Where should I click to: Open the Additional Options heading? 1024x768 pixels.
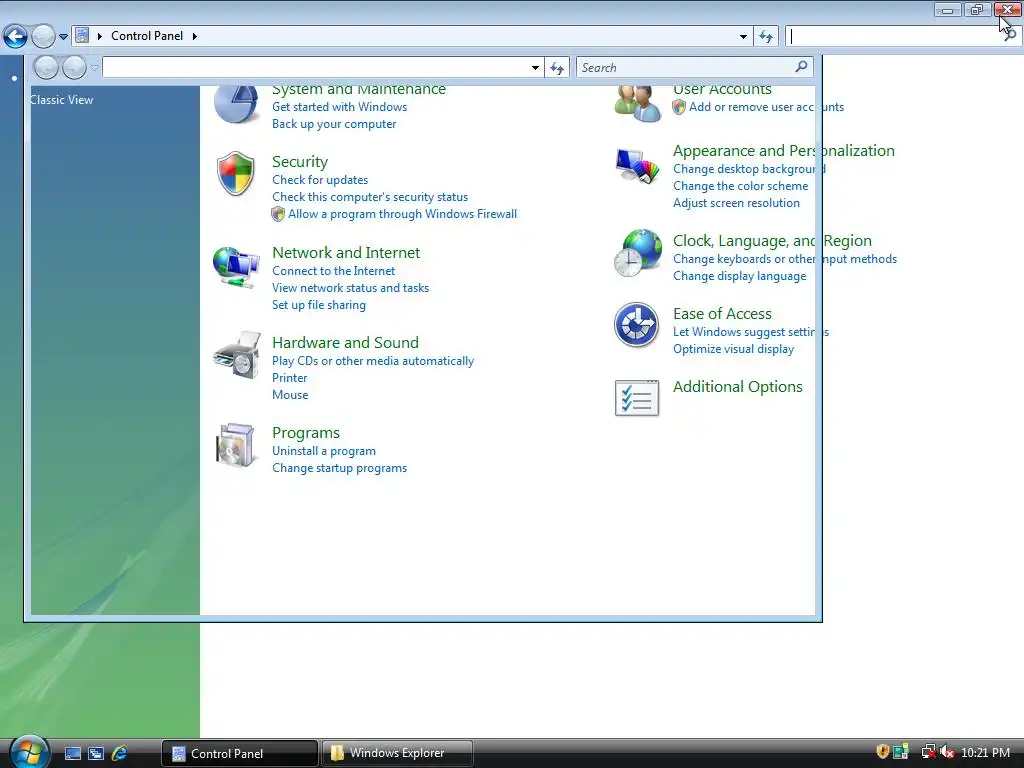(737, 387)
